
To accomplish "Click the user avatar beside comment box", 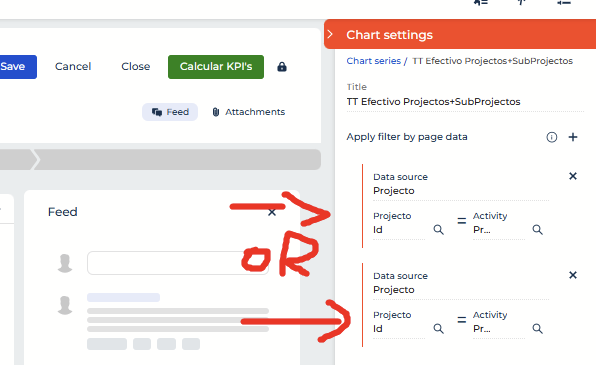I will (65, 263).
